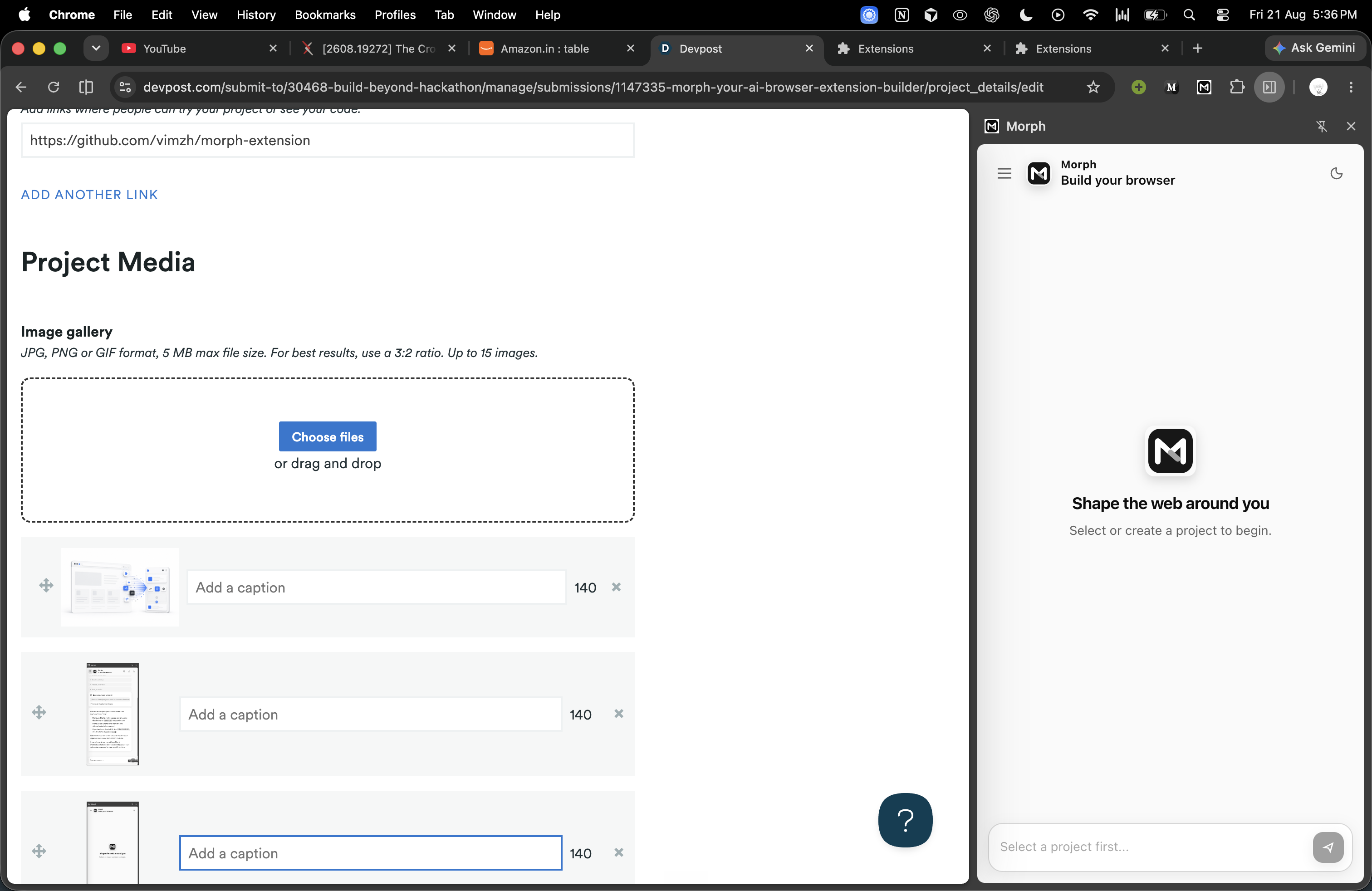Remove the third gallery image
This screenshot has height=891, width=1372.
pos(618,853)
